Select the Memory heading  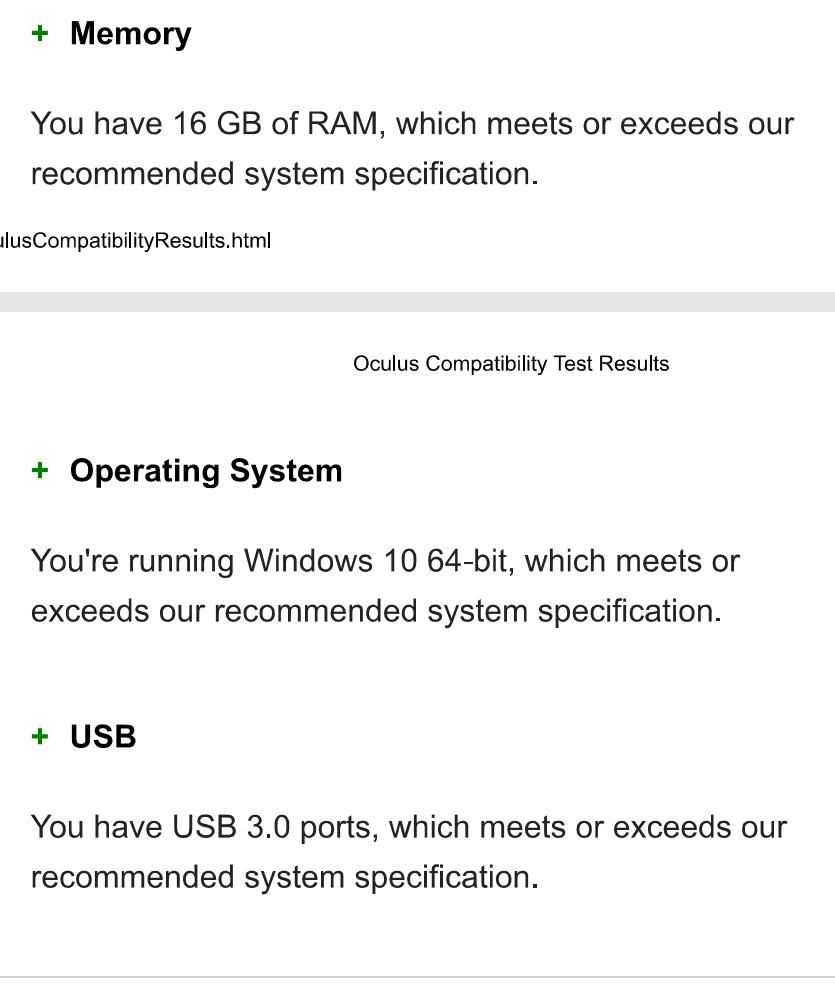click(130, 34)
